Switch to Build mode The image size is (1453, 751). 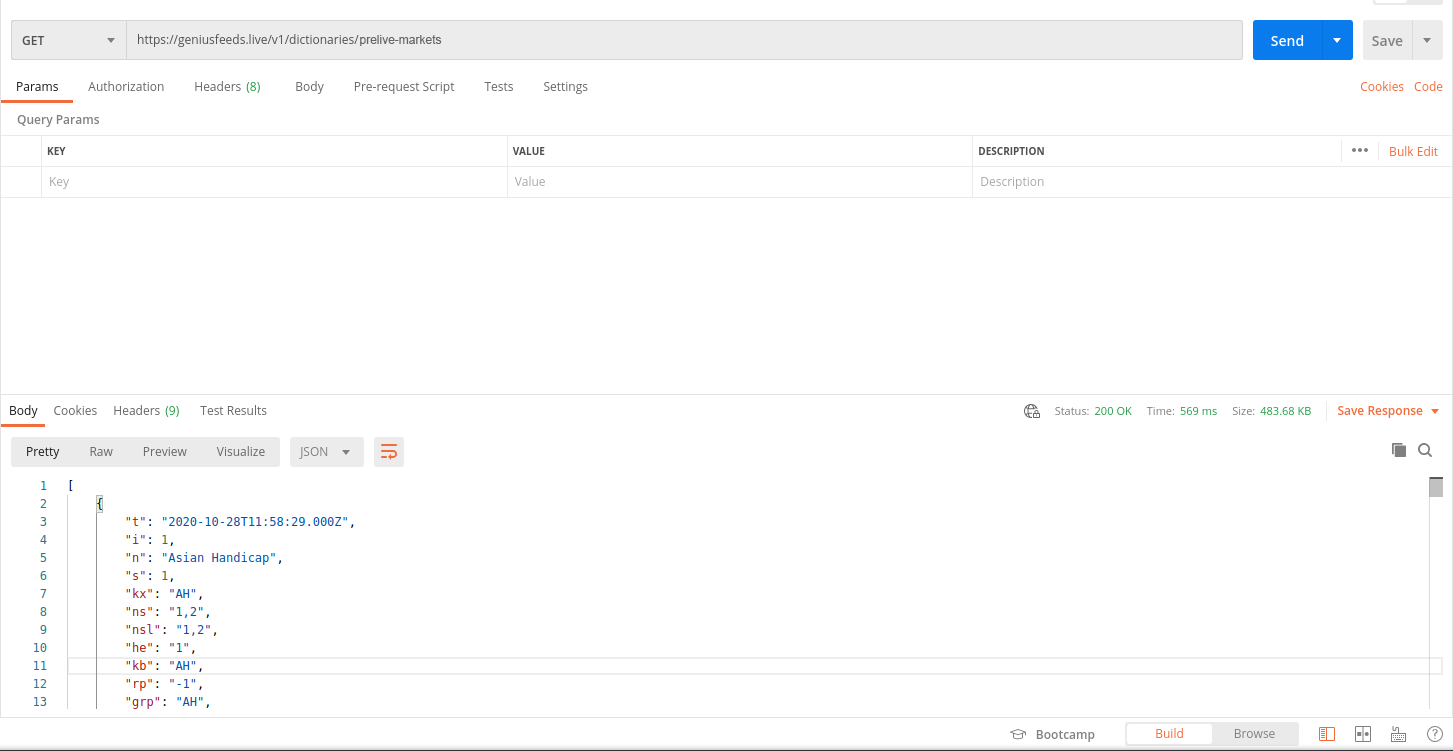click(1168, 733)
